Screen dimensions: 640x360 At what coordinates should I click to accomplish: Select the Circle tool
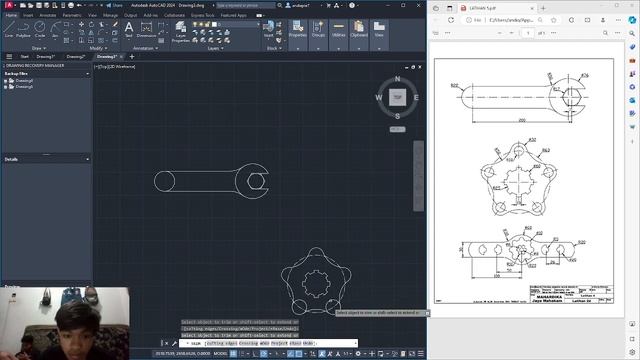40,29
